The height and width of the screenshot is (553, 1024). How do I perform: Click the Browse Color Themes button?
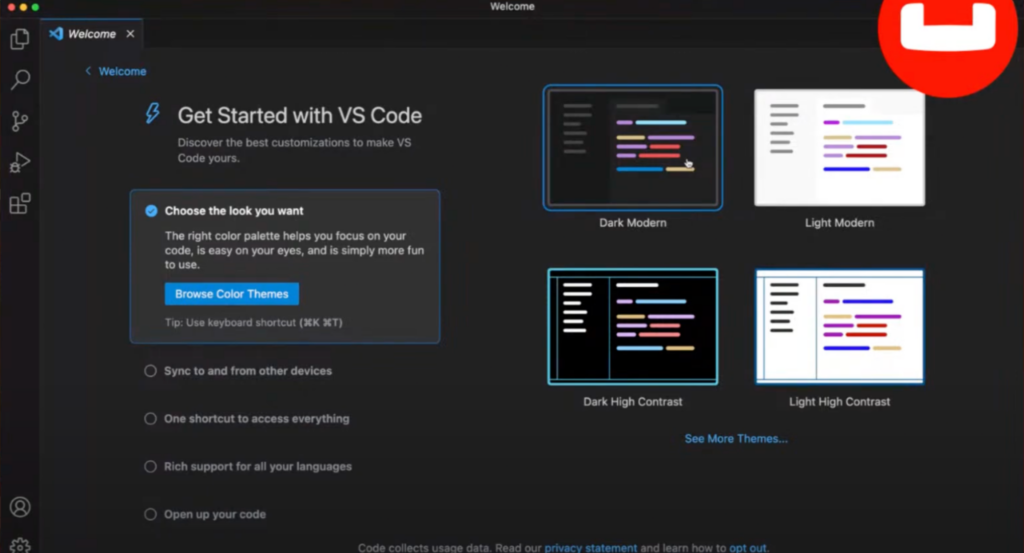pos(232,294)
